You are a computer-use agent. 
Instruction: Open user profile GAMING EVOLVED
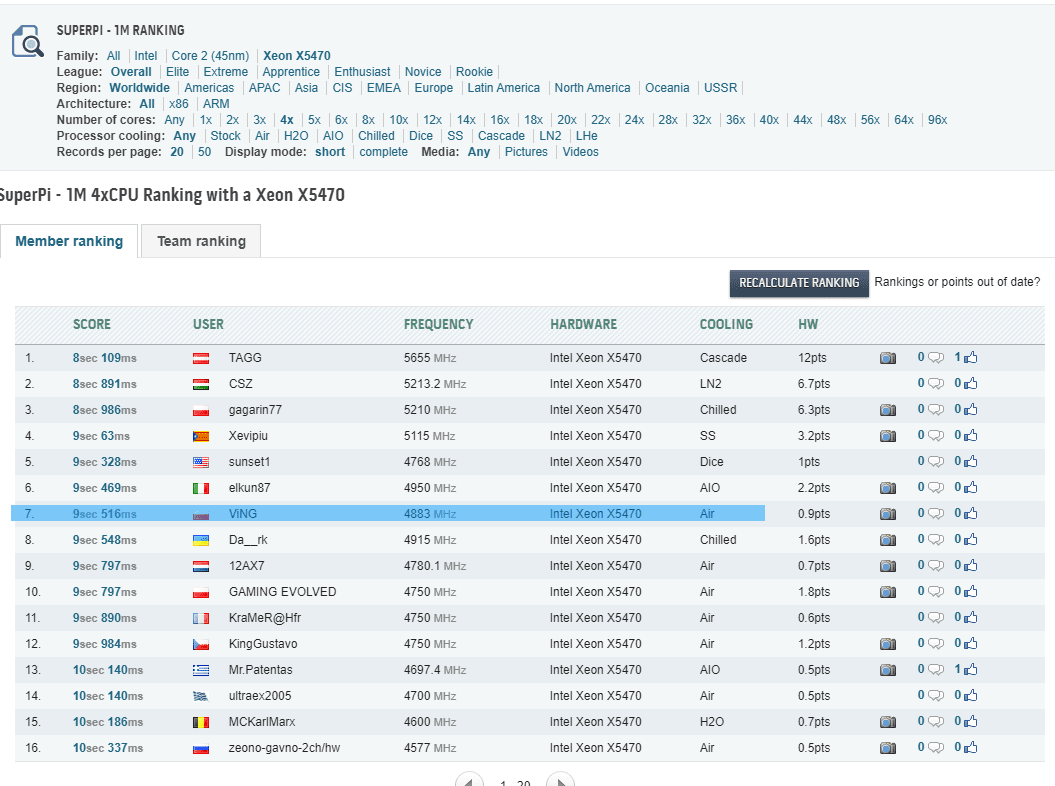click(x=283, y=592)
